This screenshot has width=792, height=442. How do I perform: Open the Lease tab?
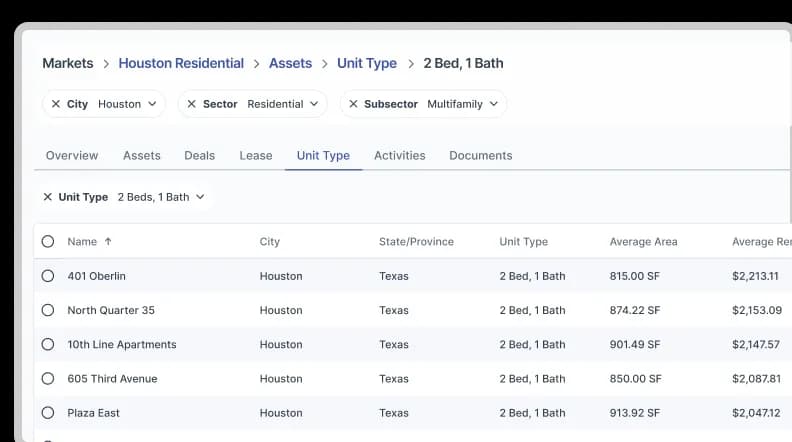256,156
